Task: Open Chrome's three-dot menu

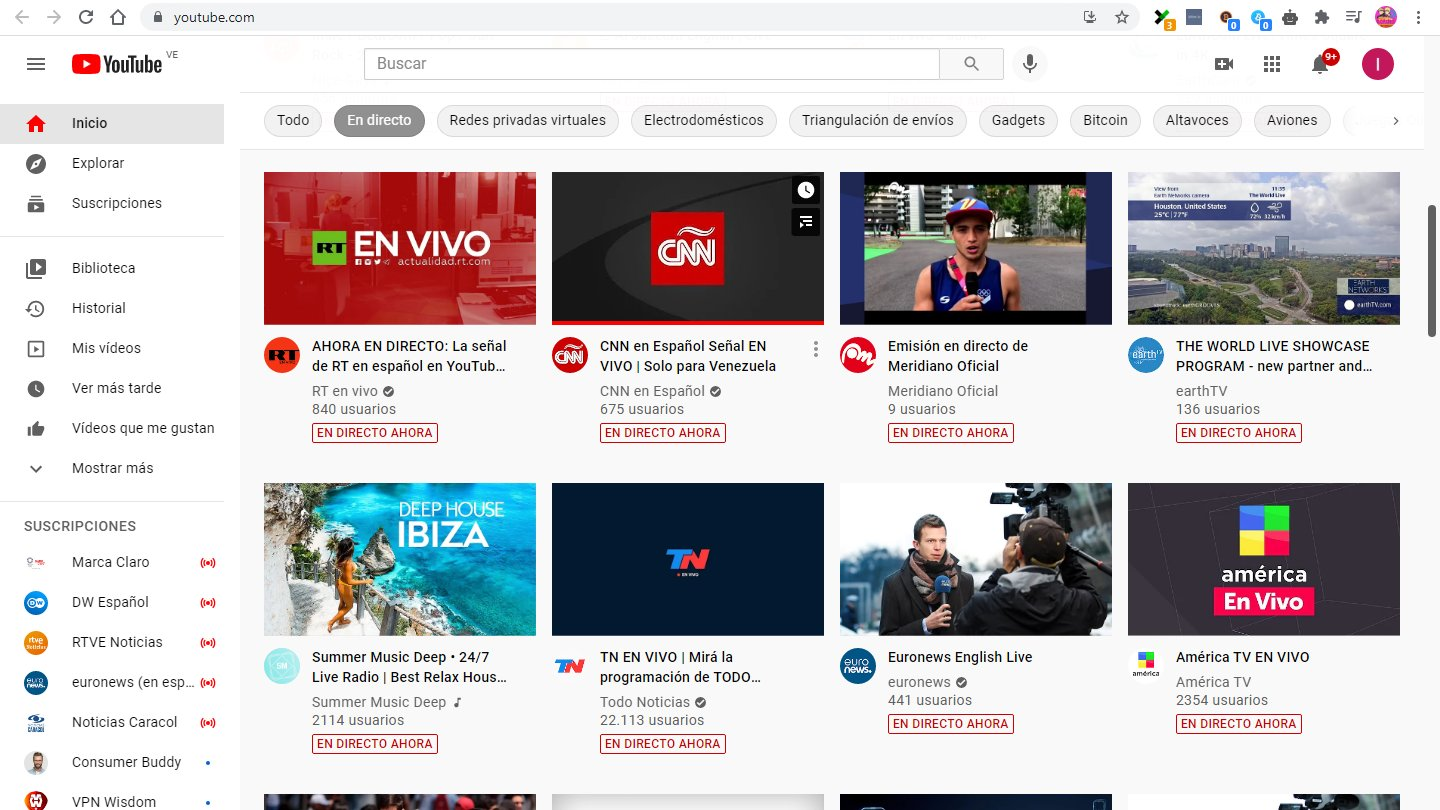Action: pyautogui.click(x=1418, y=17)
